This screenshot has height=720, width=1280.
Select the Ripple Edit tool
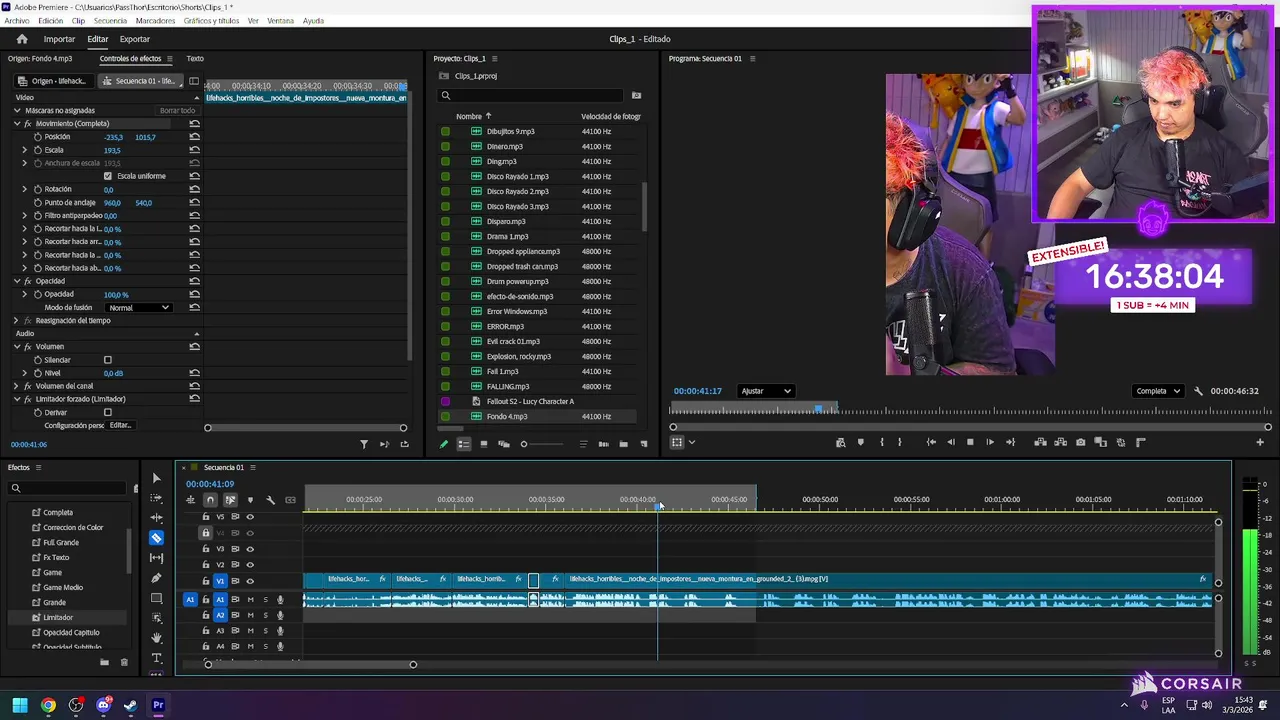tap(156, 518)
